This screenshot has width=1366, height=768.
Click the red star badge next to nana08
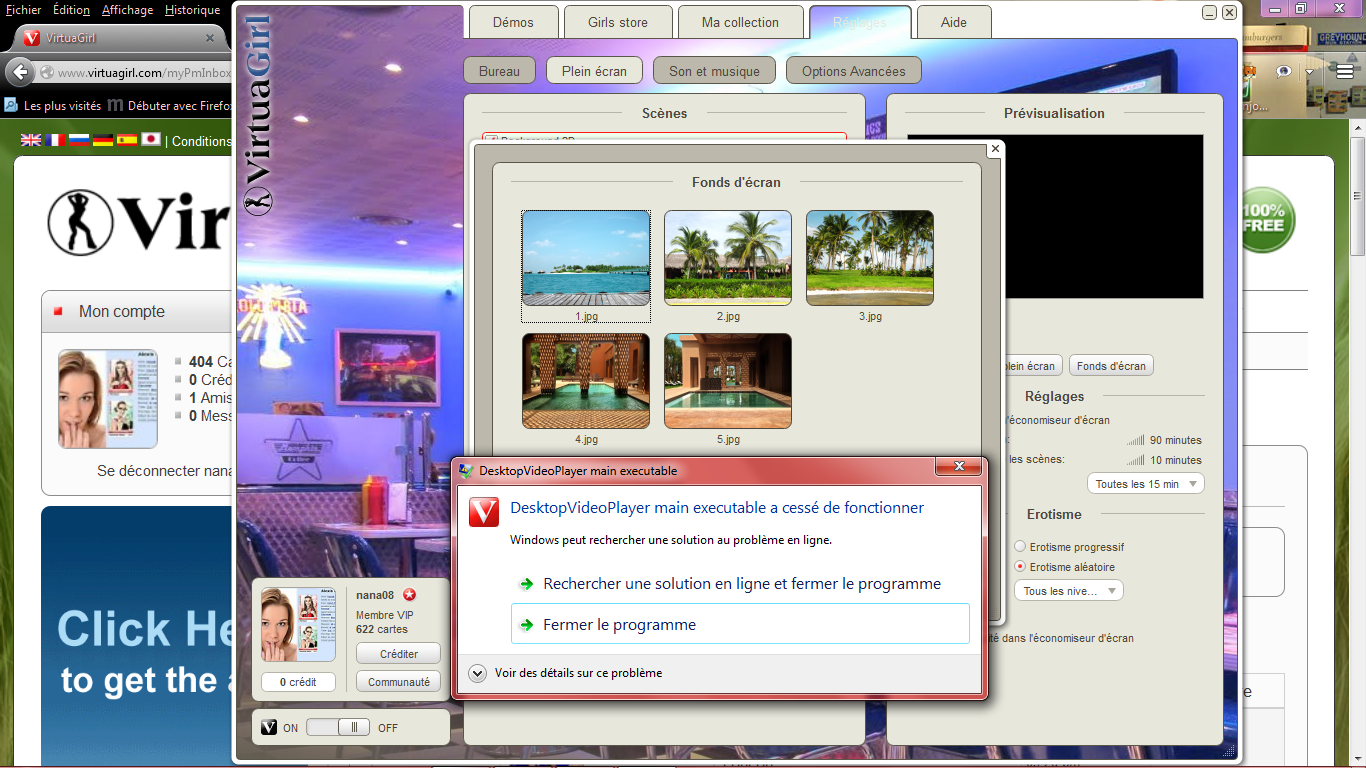pyautogui.click(x=409, y=594)
